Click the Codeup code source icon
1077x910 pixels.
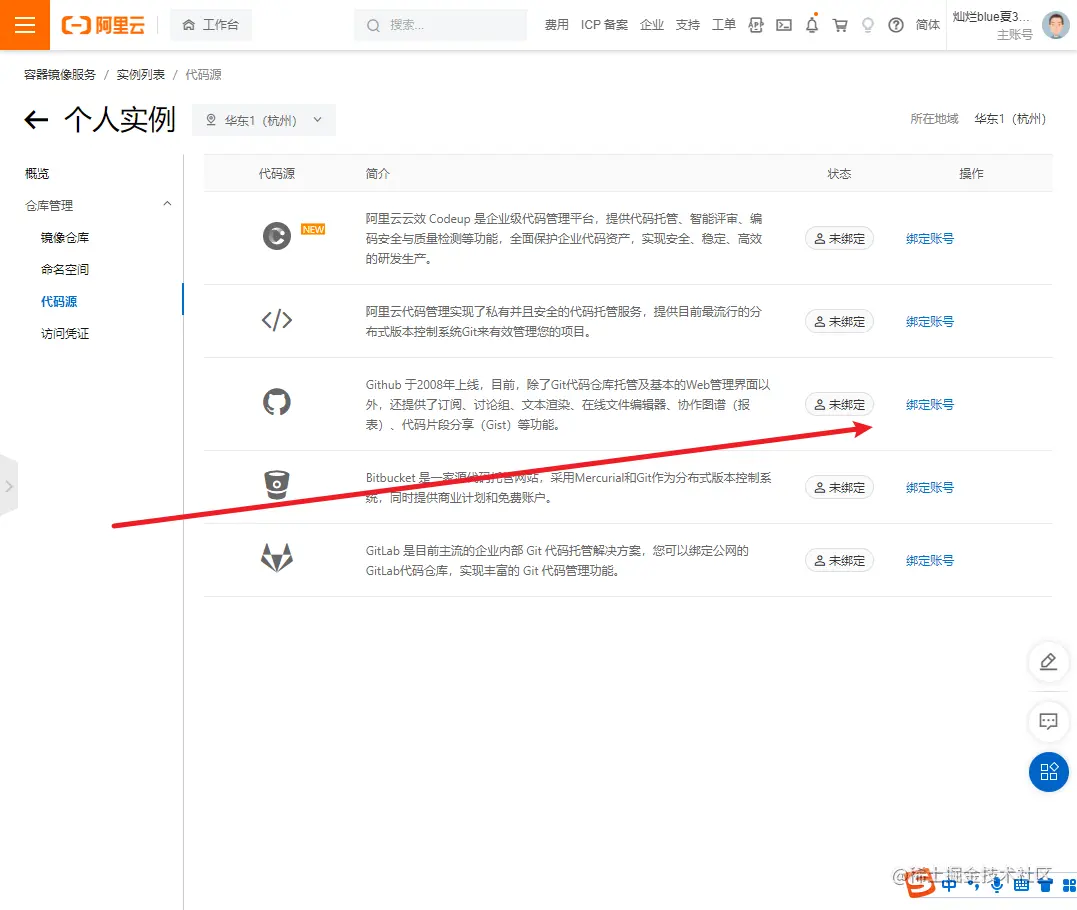point(277,236)
